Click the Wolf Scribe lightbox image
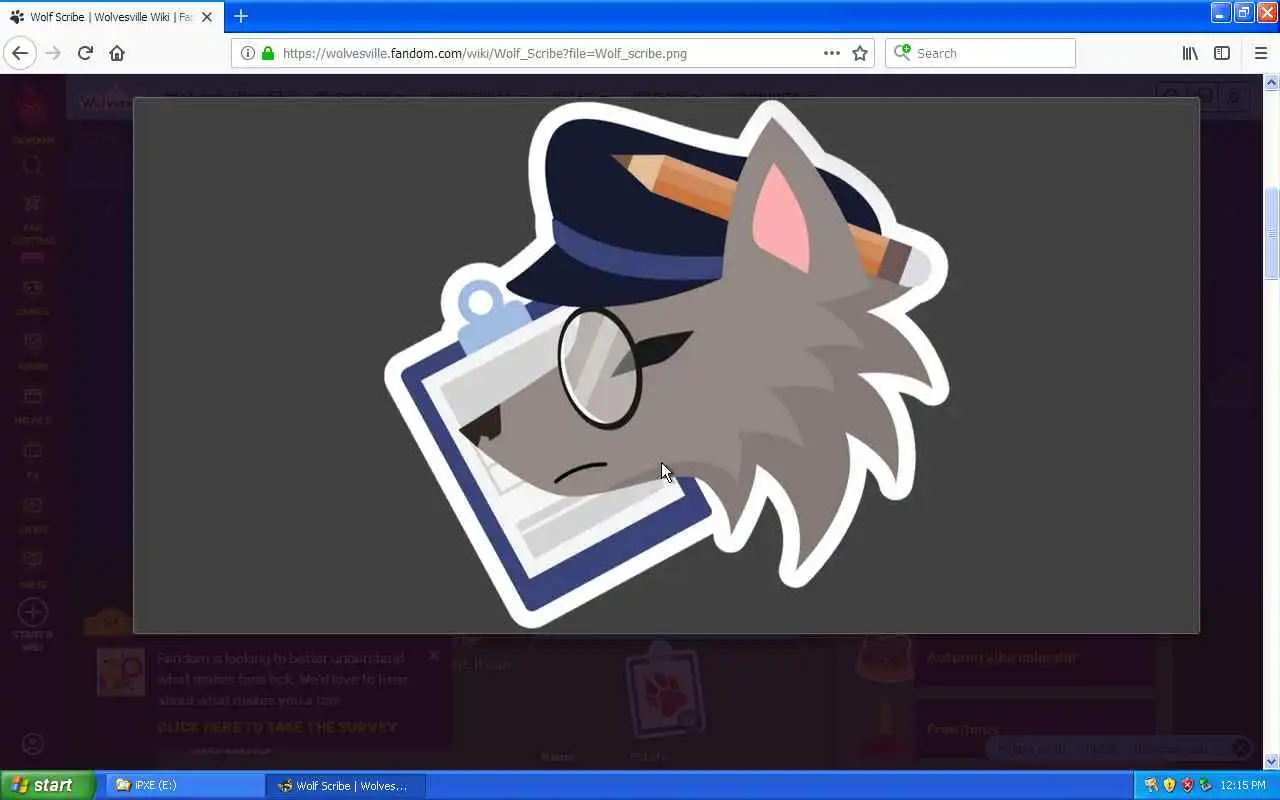Image resolution: width=1280 pixels, height=800 pixels. (666, 365)
